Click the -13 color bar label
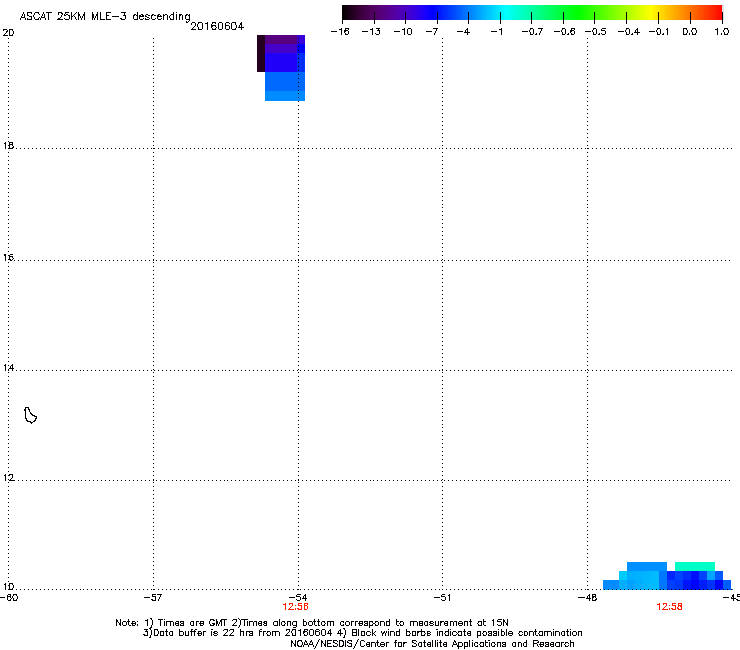The width and height of the screenshot is (740, 650). [x=371, y=32]
